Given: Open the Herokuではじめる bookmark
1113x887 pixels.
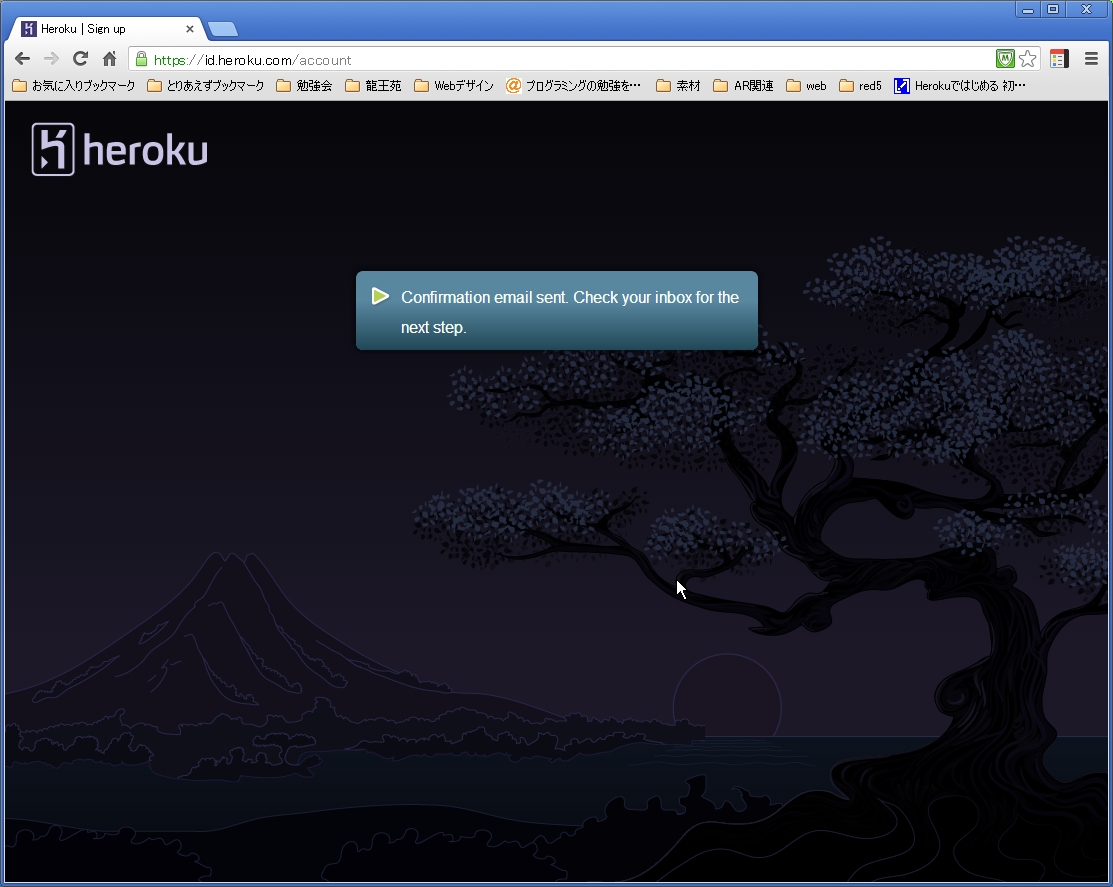Looking at the screenshot, I should pos(960,86).
